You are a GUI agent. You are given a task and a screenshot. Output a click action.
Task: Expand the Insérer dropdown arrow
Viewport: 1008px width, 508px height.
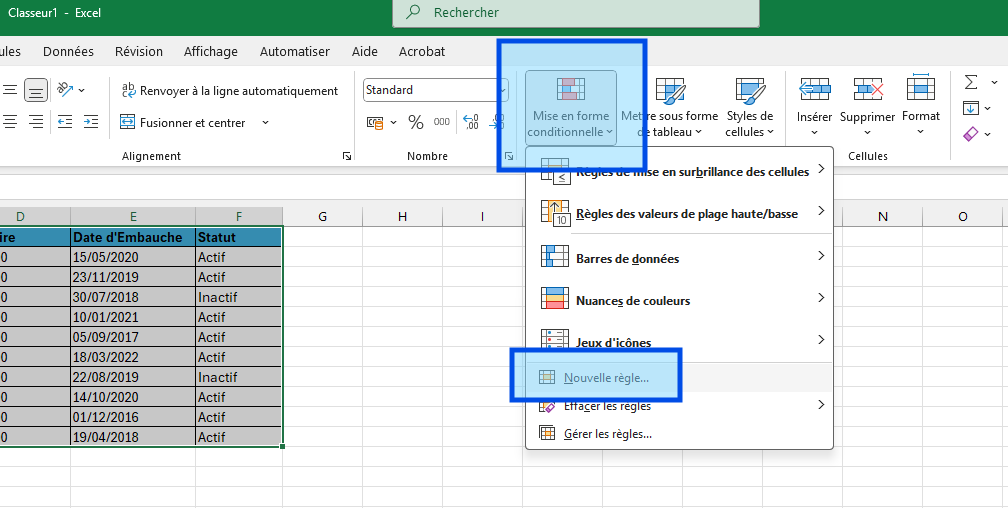tap(814, 132)
